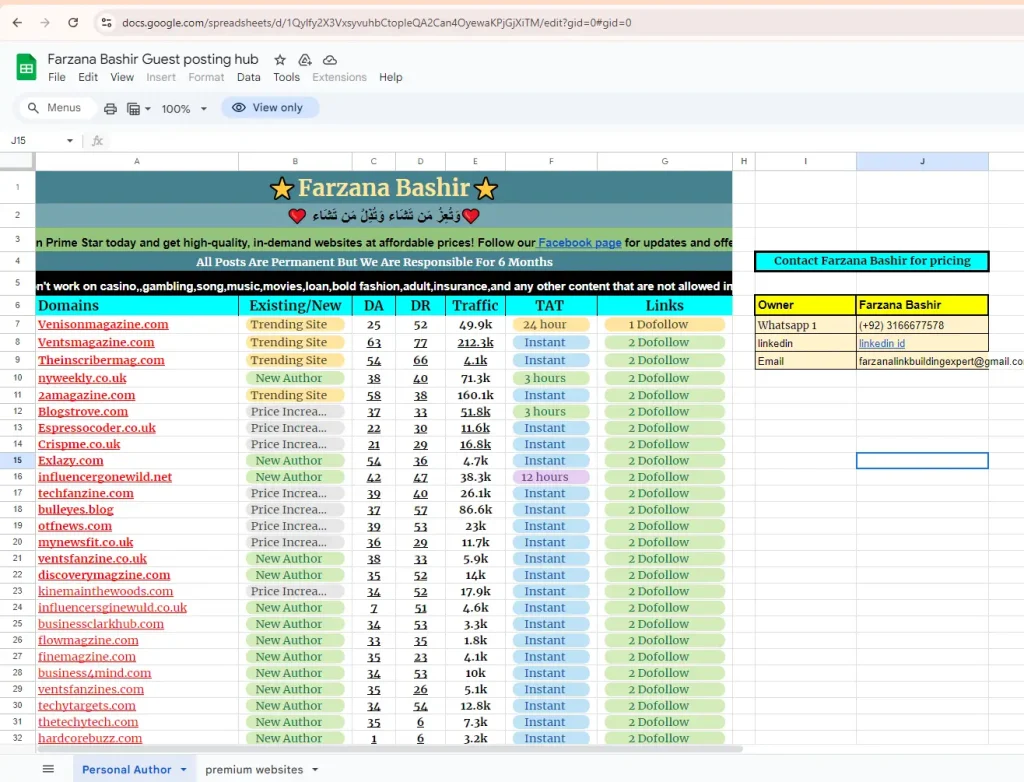The height and width of the screenshot is (782, 1024).
Task: Click the horizontal scrollbar below the sheet
Action: tap(389, 749)
